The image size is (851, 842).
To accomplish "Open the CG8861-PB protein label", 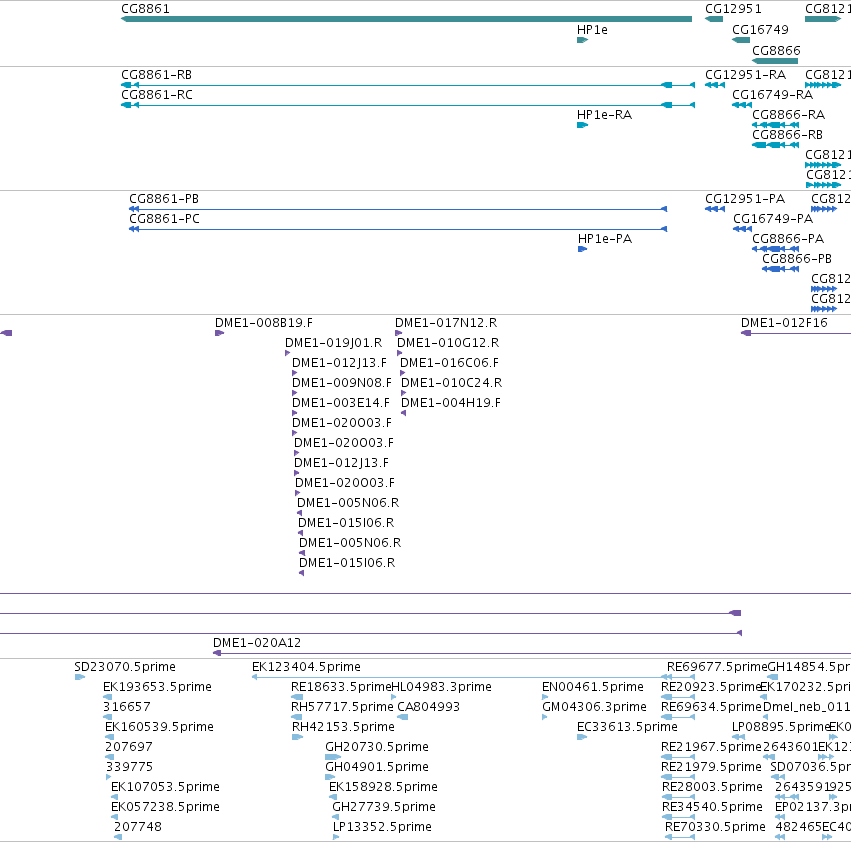I will [x=164, y=199].
